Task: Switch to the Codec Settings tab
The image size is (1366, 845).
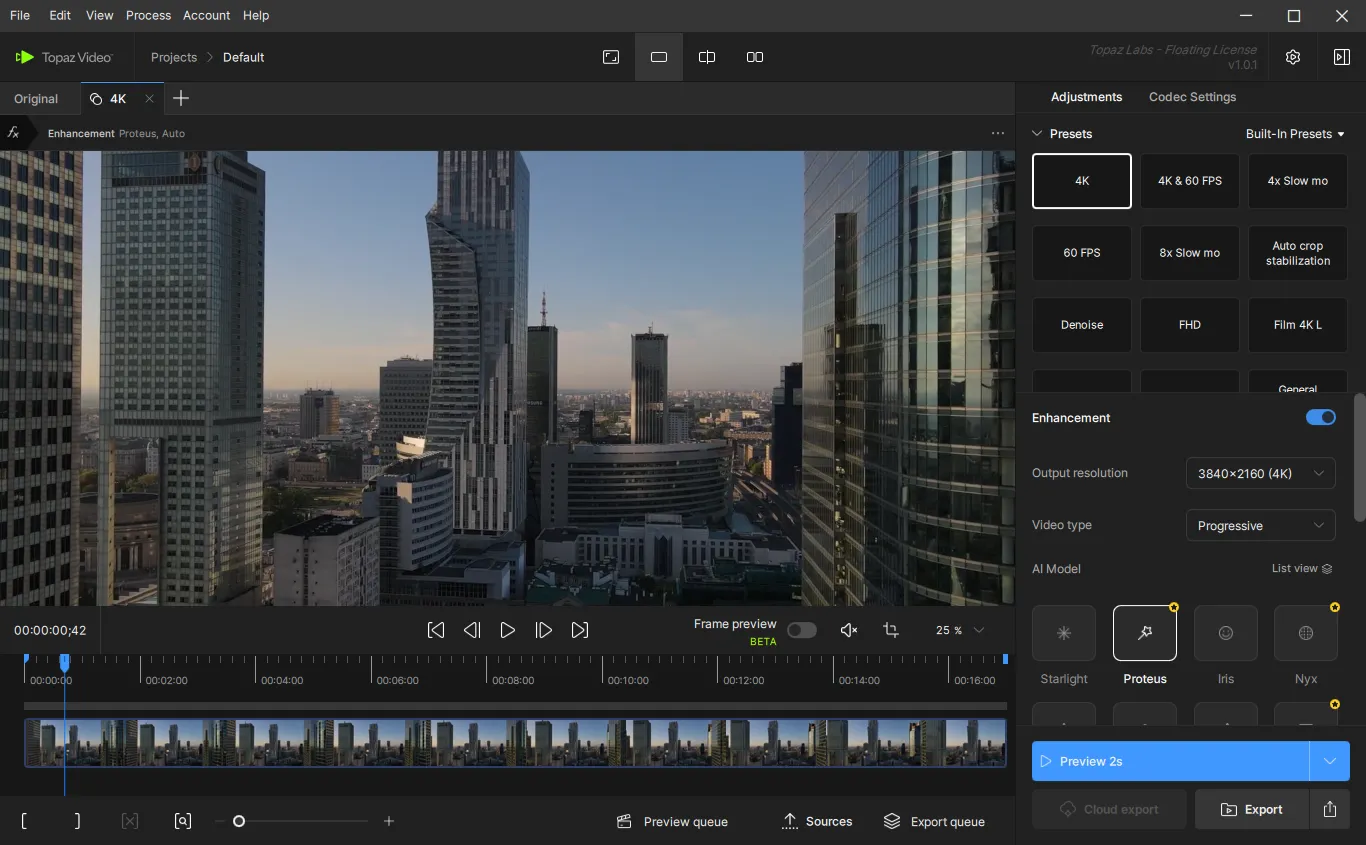Action: [1192, 97]
